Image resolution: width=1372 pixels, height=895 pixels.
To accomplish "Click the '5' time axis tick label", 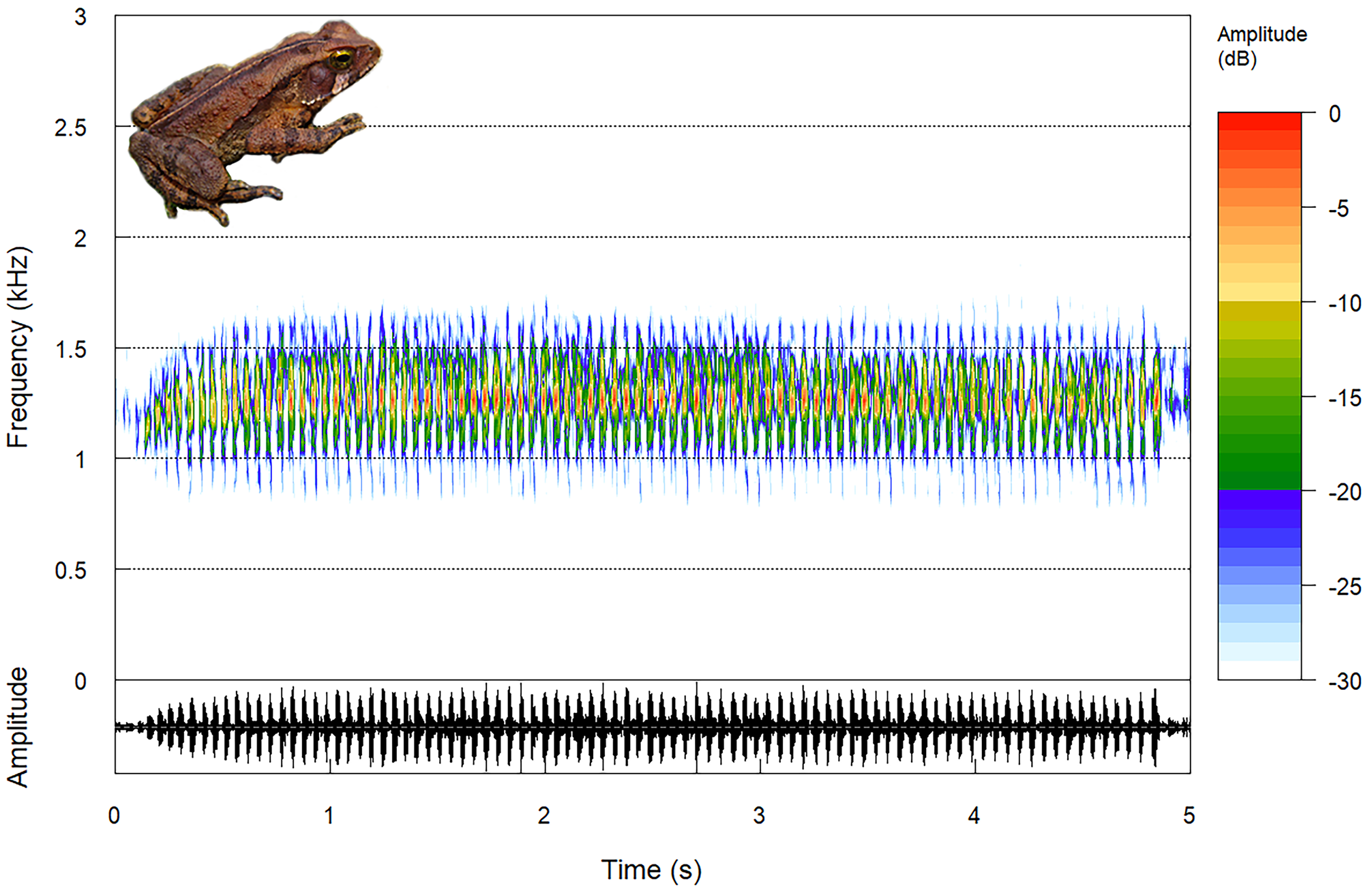I will click(1189, 816).
